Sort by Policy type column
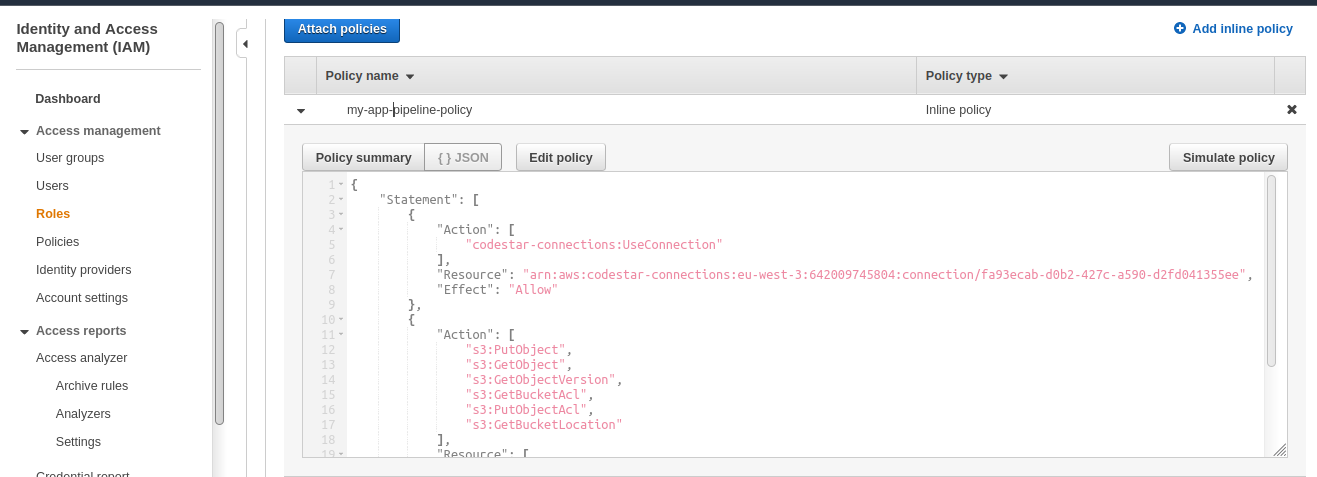Viewport: 1317px width, 477px height. point(966,76)
